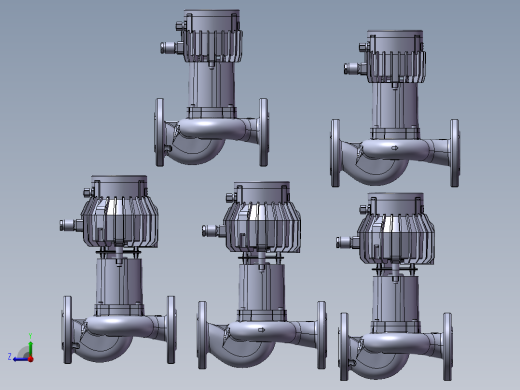Select the lower-right pump's finned fan shroud
The width and height of the screenshot is (520, 390).
(396, 238)
